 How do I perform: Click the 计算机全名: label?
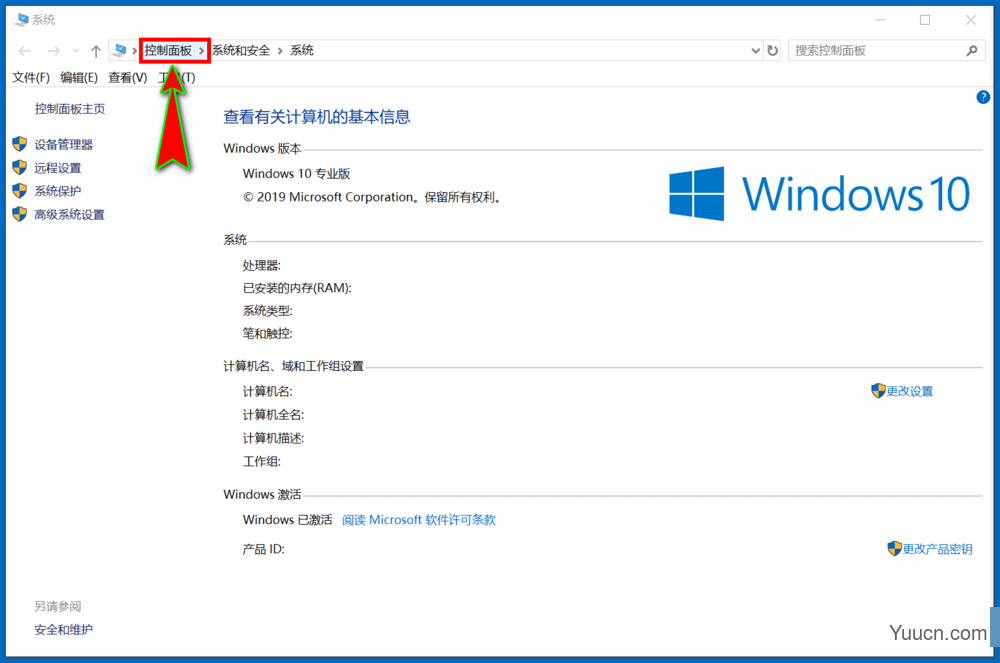pos(273,415)
